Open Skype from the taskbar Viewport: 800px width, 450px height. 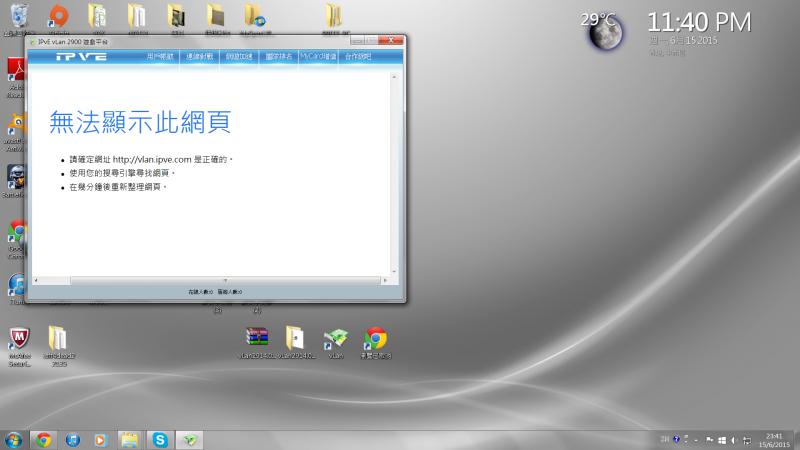coord(160,440)
